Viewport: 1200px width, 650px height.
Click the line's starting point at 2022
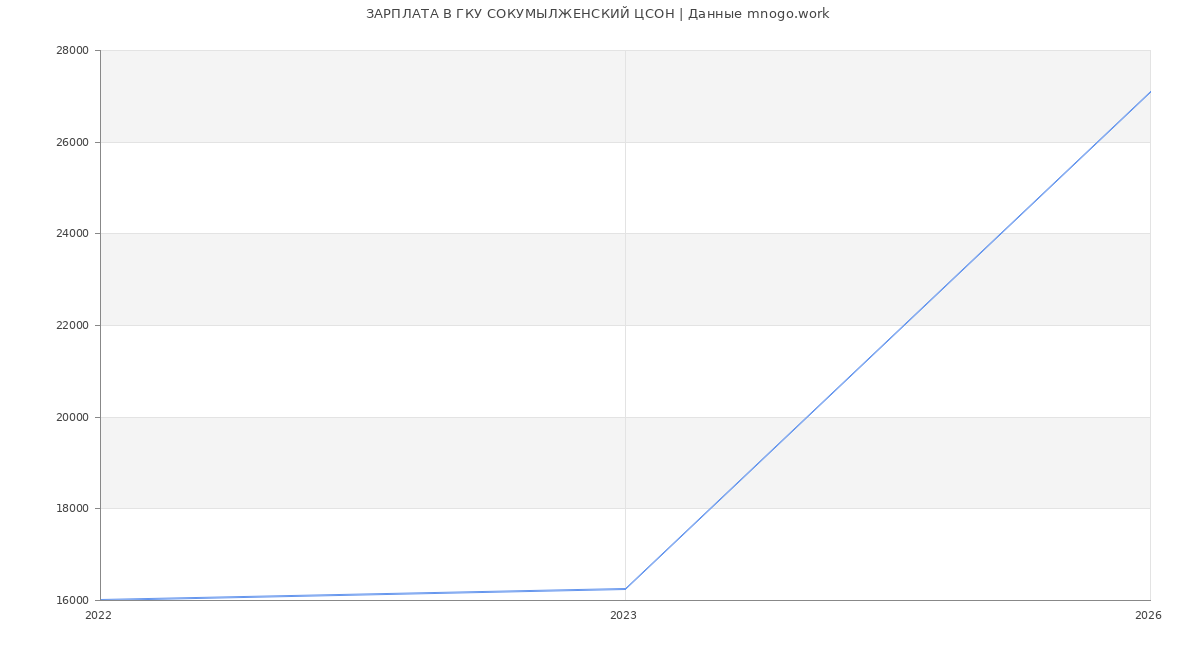click(101, 600)
